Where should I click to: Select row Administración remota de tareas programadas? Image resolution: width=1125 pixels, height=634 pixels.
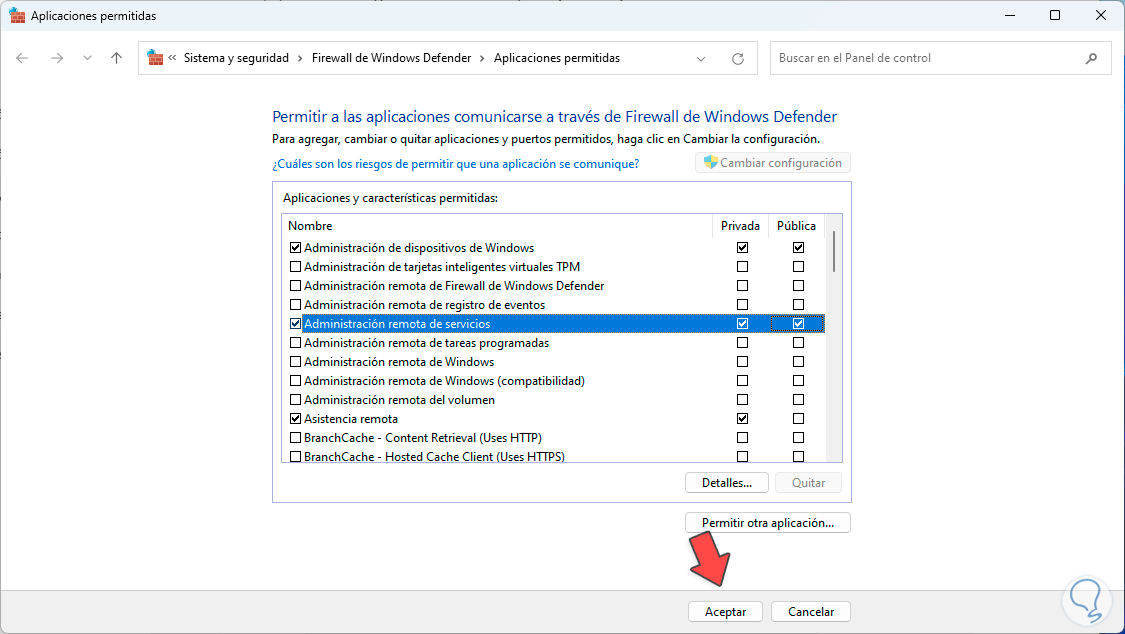[x=553, y=343]
